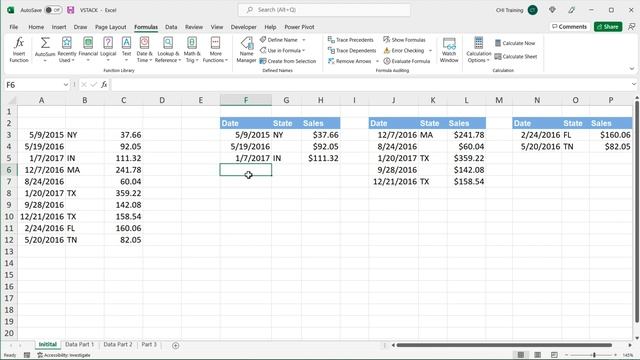Click Calculate Now
The height and width of the screenshot is (360, 640).
pos(515,43)
